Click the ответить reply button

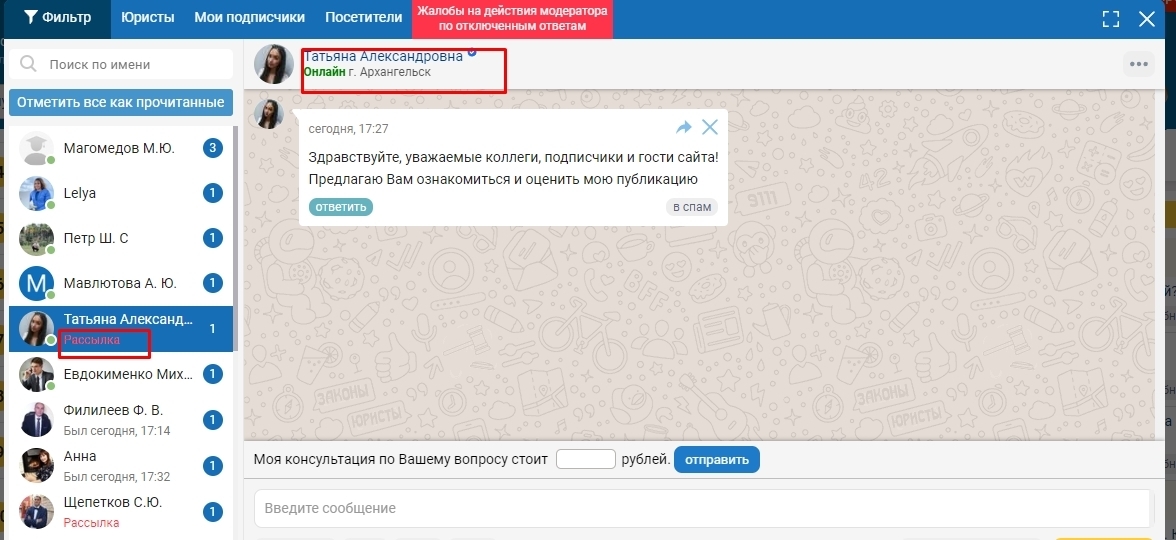click(340, 207)
